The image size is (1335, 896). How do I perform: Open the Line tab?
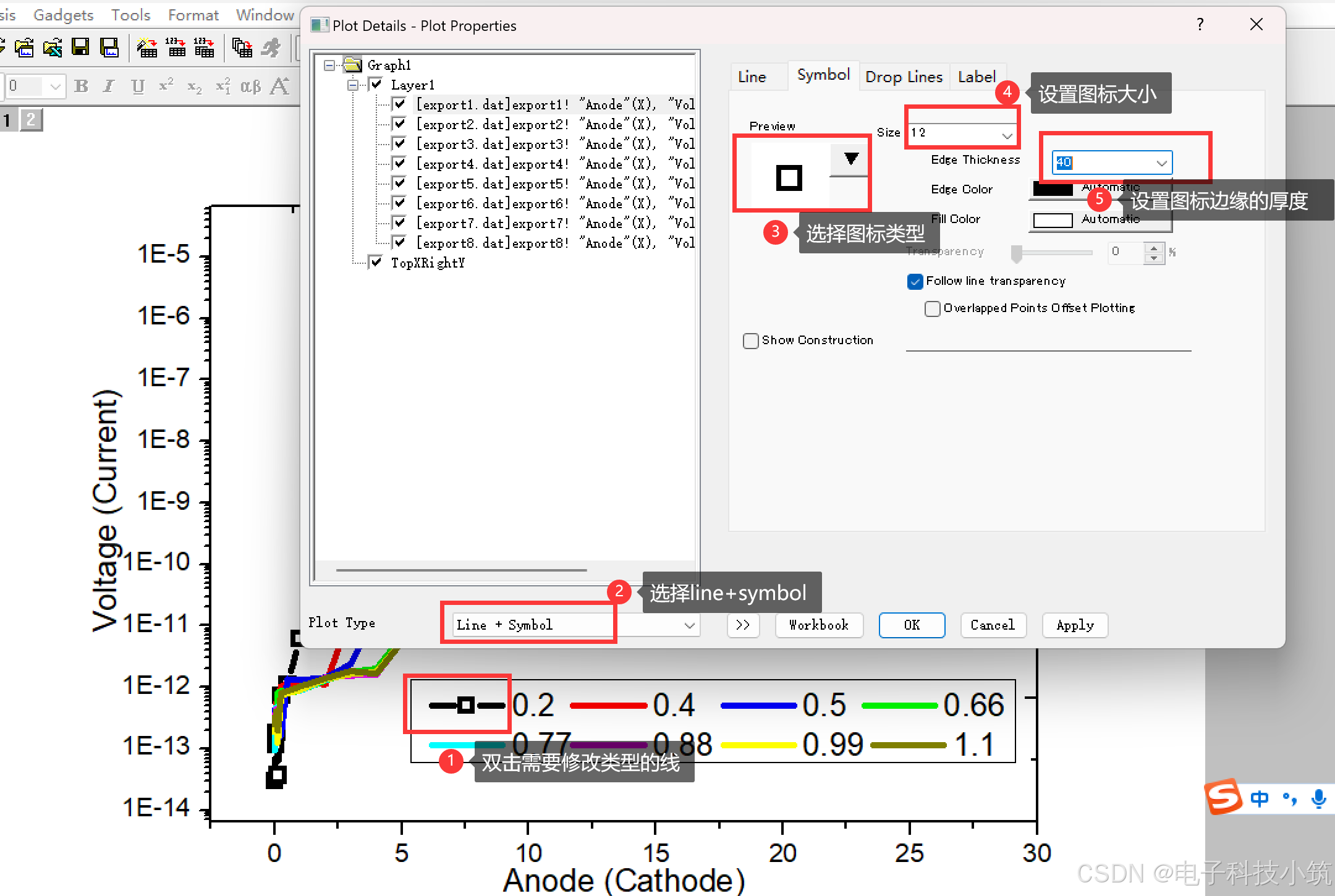[752, 77]
